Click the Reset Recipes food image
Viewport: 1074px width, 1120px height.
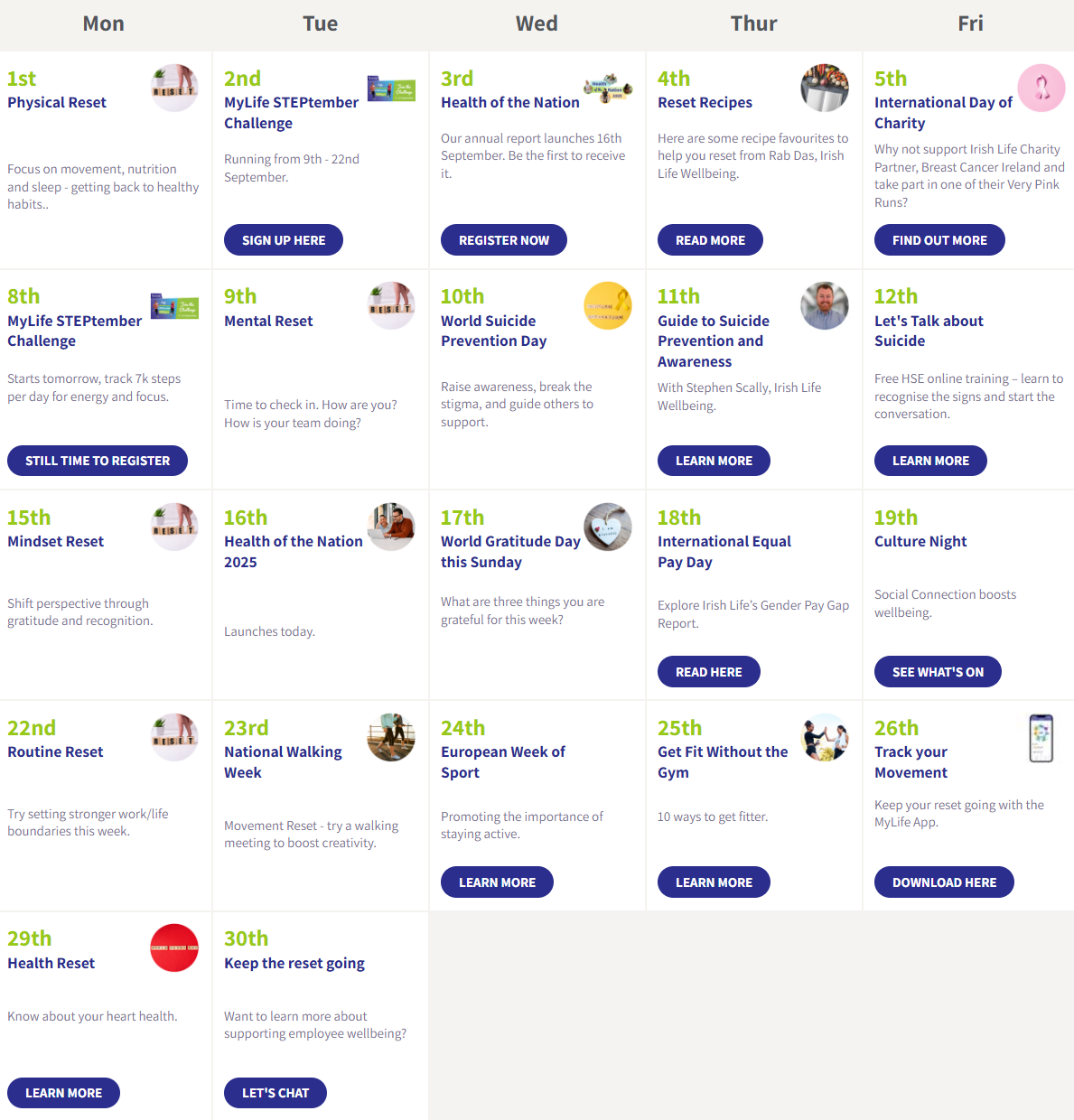825,88
